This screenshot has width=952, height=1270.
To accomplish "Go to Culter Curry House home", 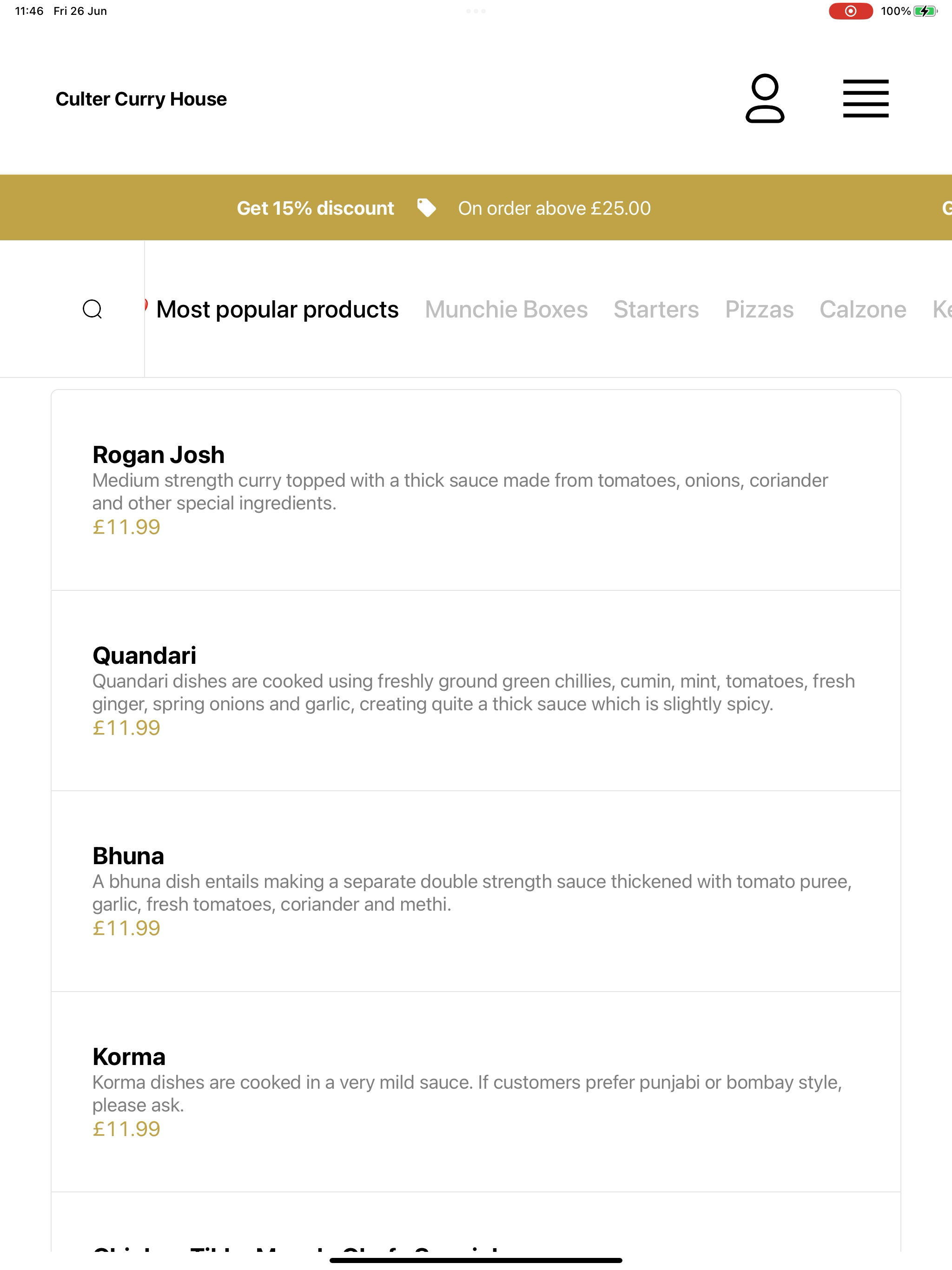I will click(141, 99).
